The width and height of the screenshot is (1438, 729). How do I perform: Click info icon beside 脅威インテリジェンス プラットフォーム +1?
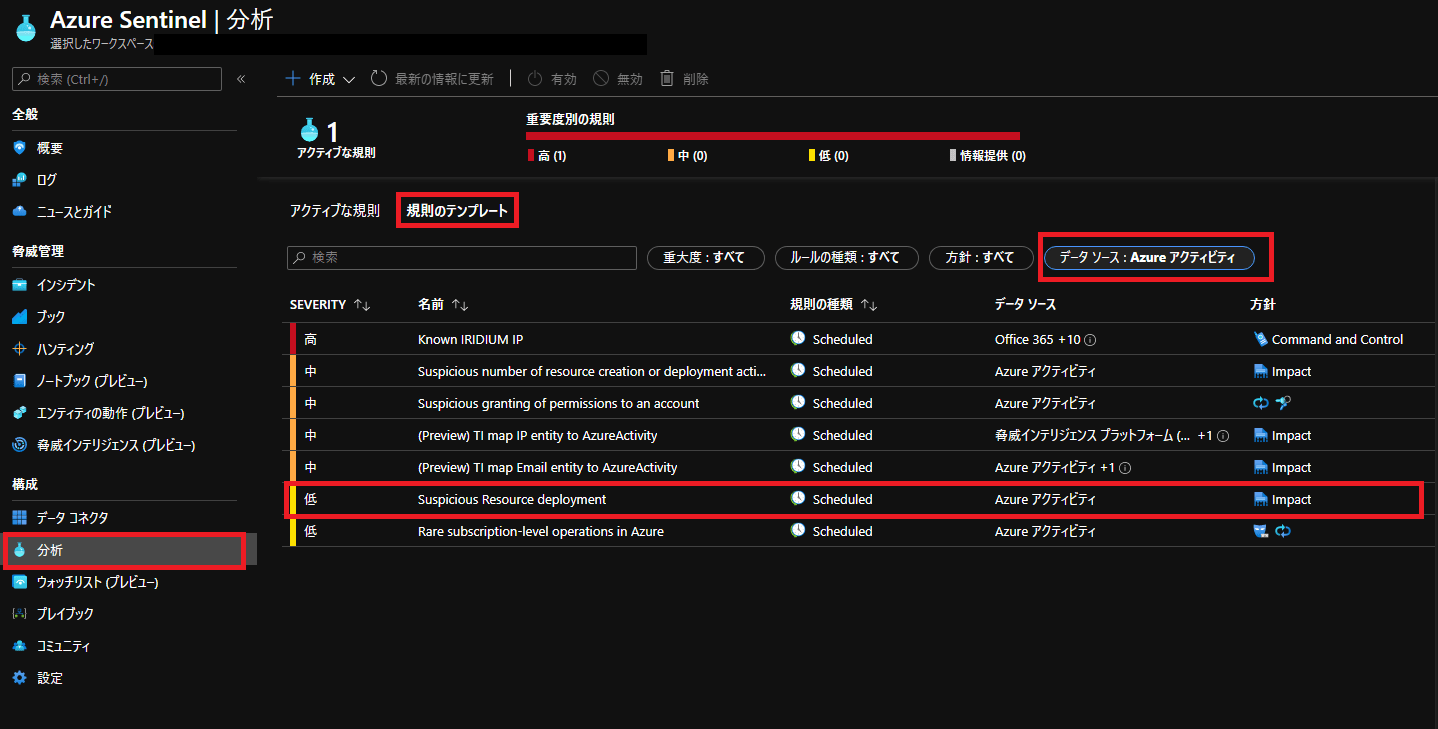click(1223, 436)
